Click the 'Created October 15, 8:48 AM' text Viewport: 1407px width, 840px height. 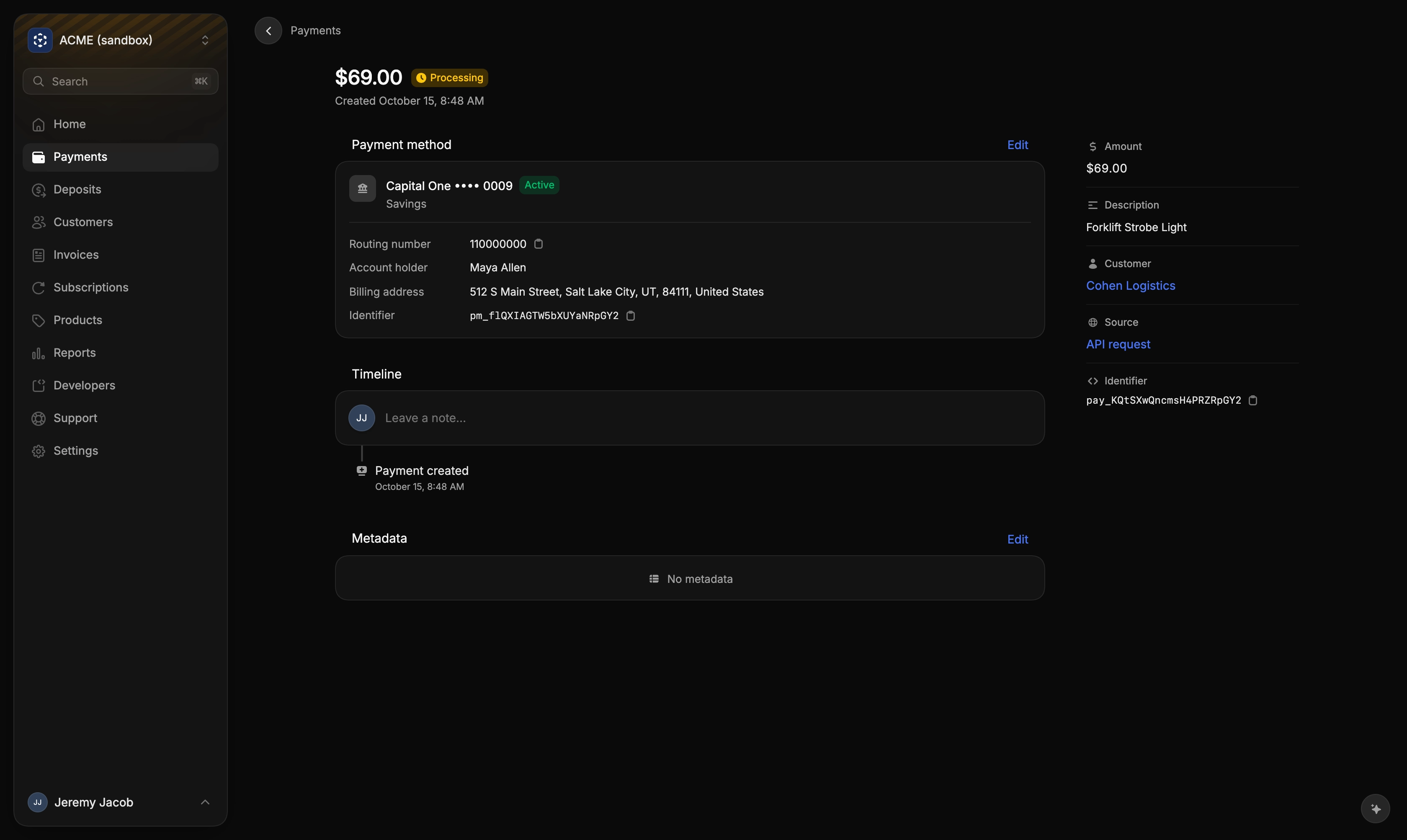[x=409, y=101]
